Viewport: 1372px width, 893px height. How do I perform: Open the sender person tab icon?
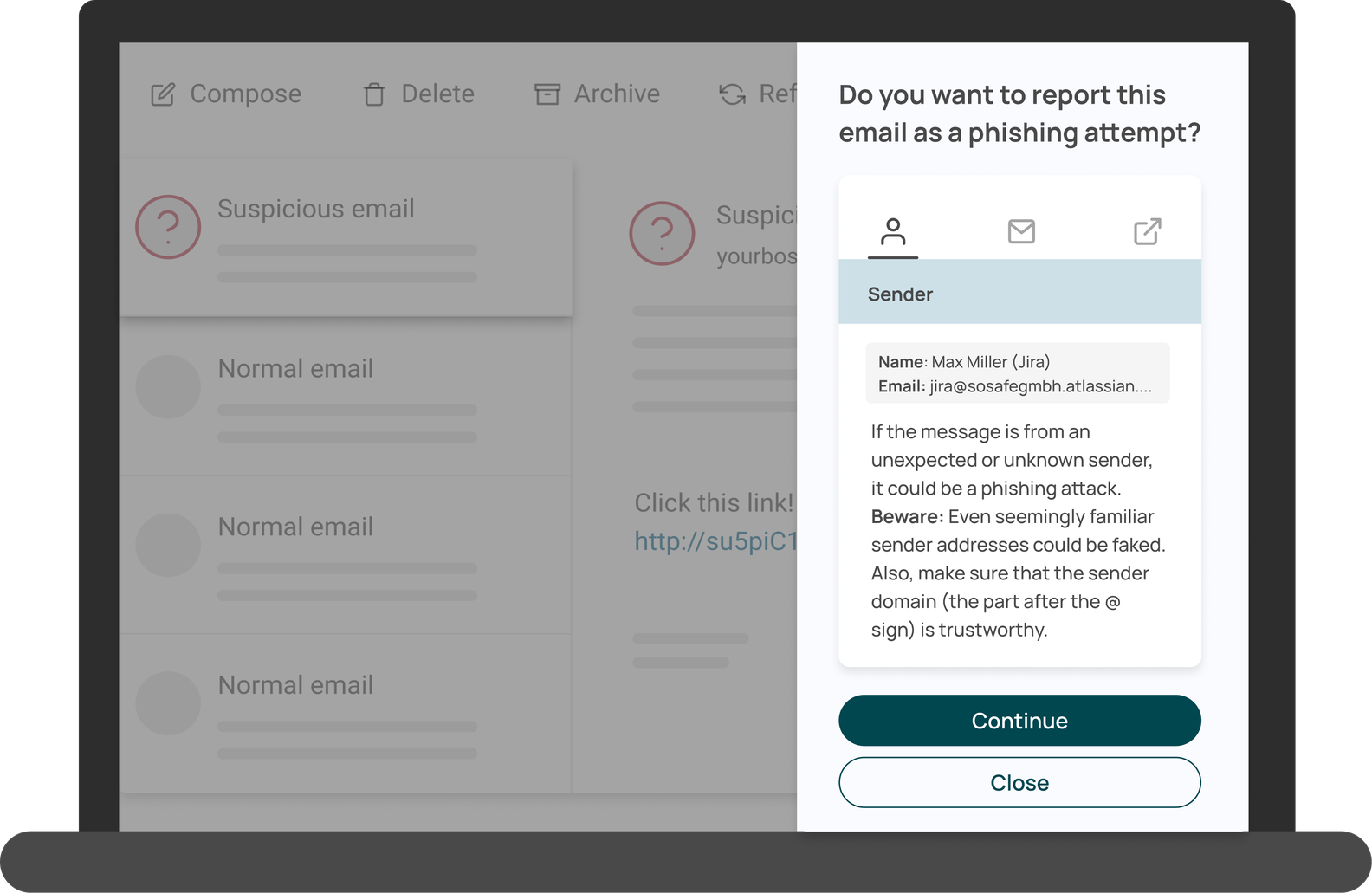893,232
